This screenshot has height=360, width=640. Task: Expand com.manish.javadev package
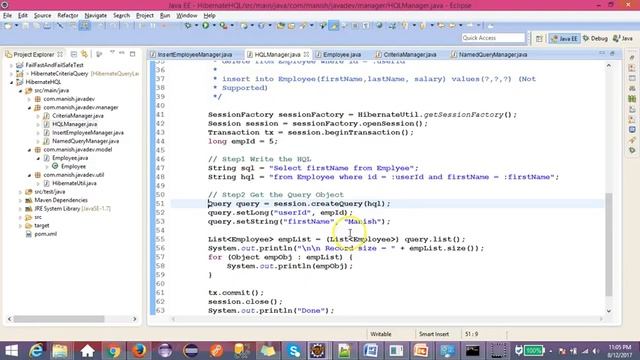[x=29, y=99]
